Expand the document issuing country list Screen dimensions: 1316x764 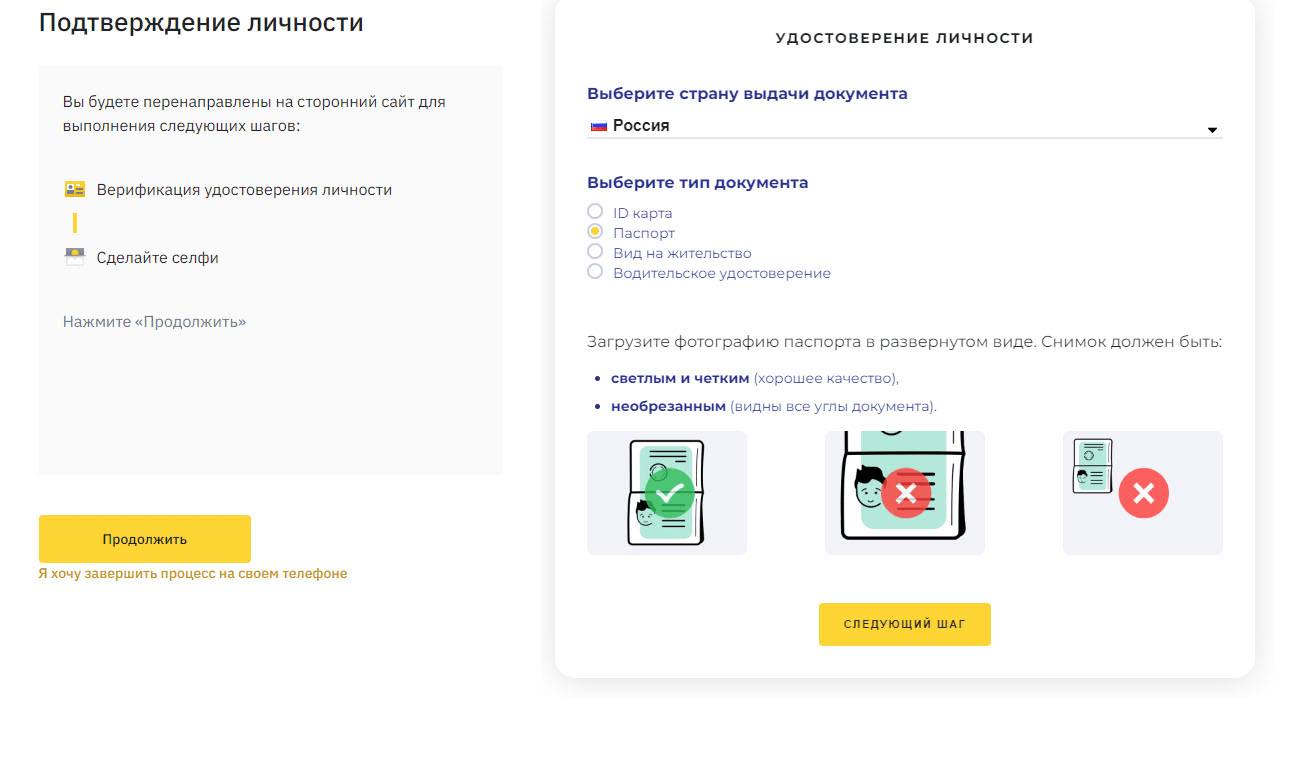[904, 127]
